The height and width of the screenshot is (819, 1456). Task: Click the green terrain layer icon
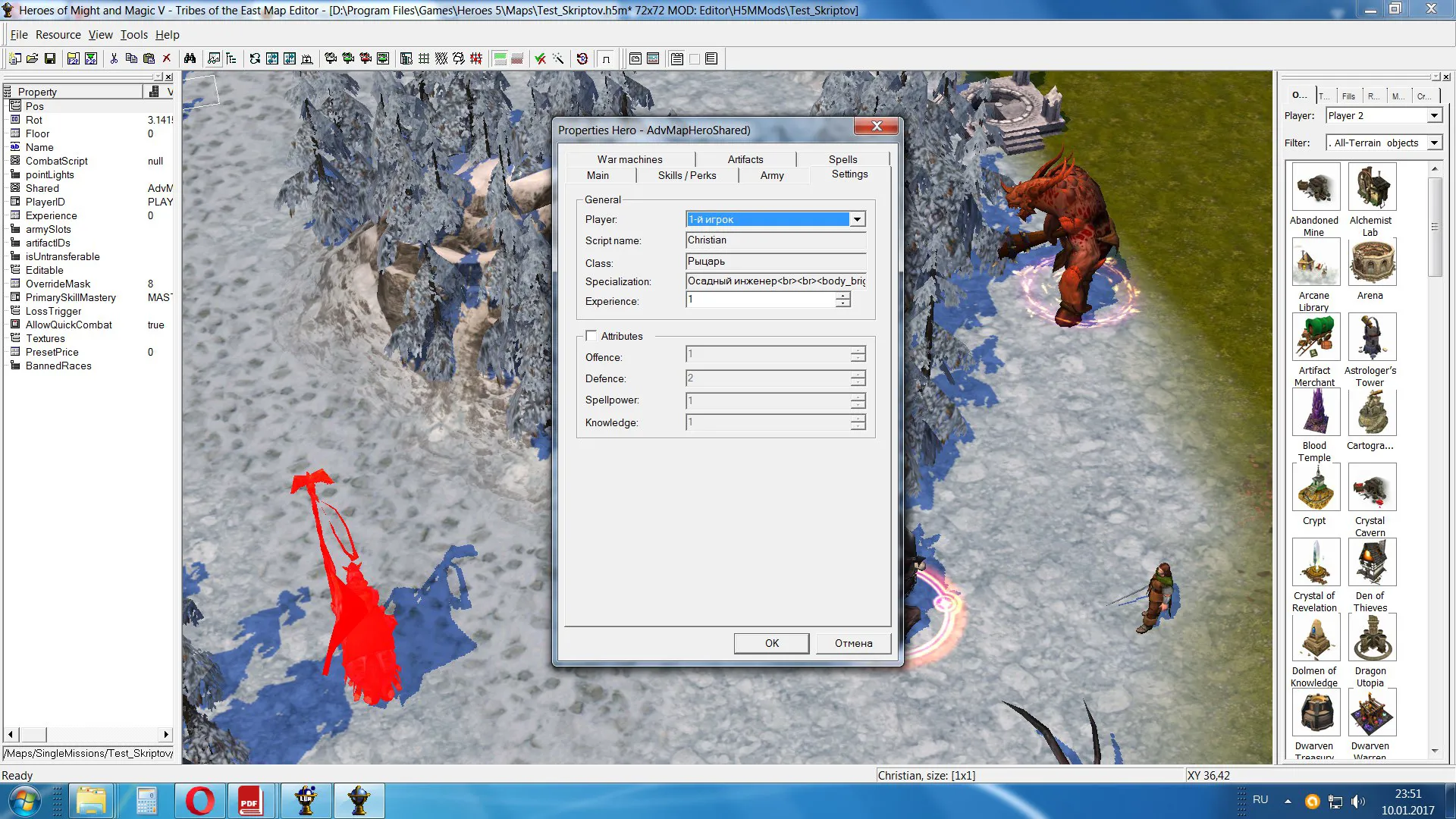click(500, 58)
